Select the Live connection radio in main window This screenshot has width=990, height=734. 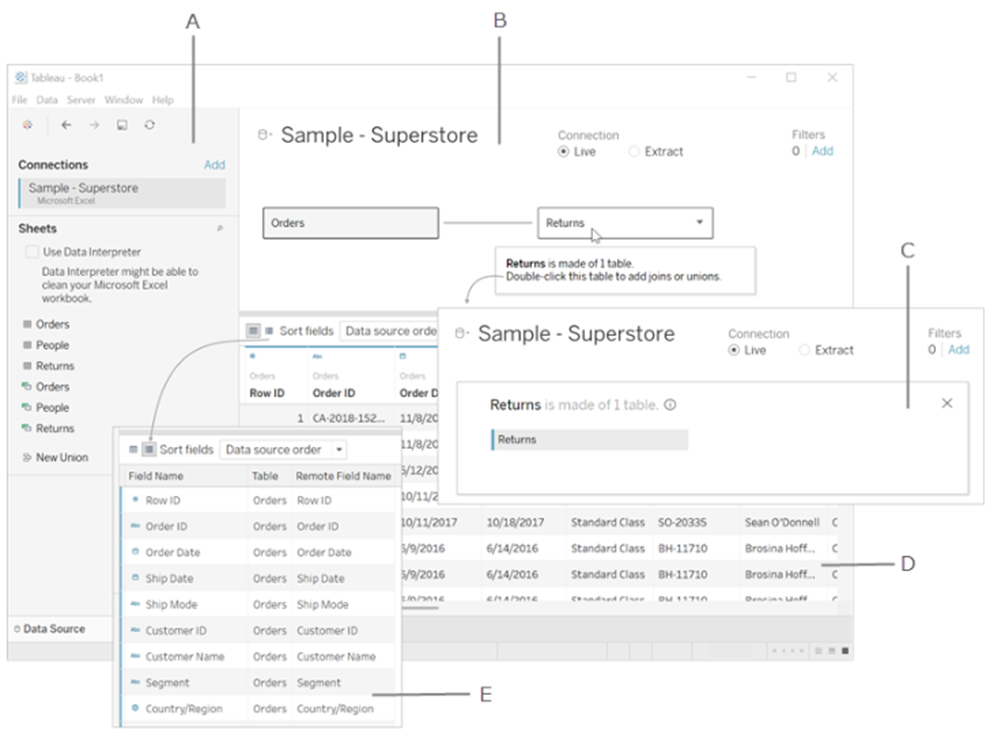pyautogui.click(x=563, y=151)
